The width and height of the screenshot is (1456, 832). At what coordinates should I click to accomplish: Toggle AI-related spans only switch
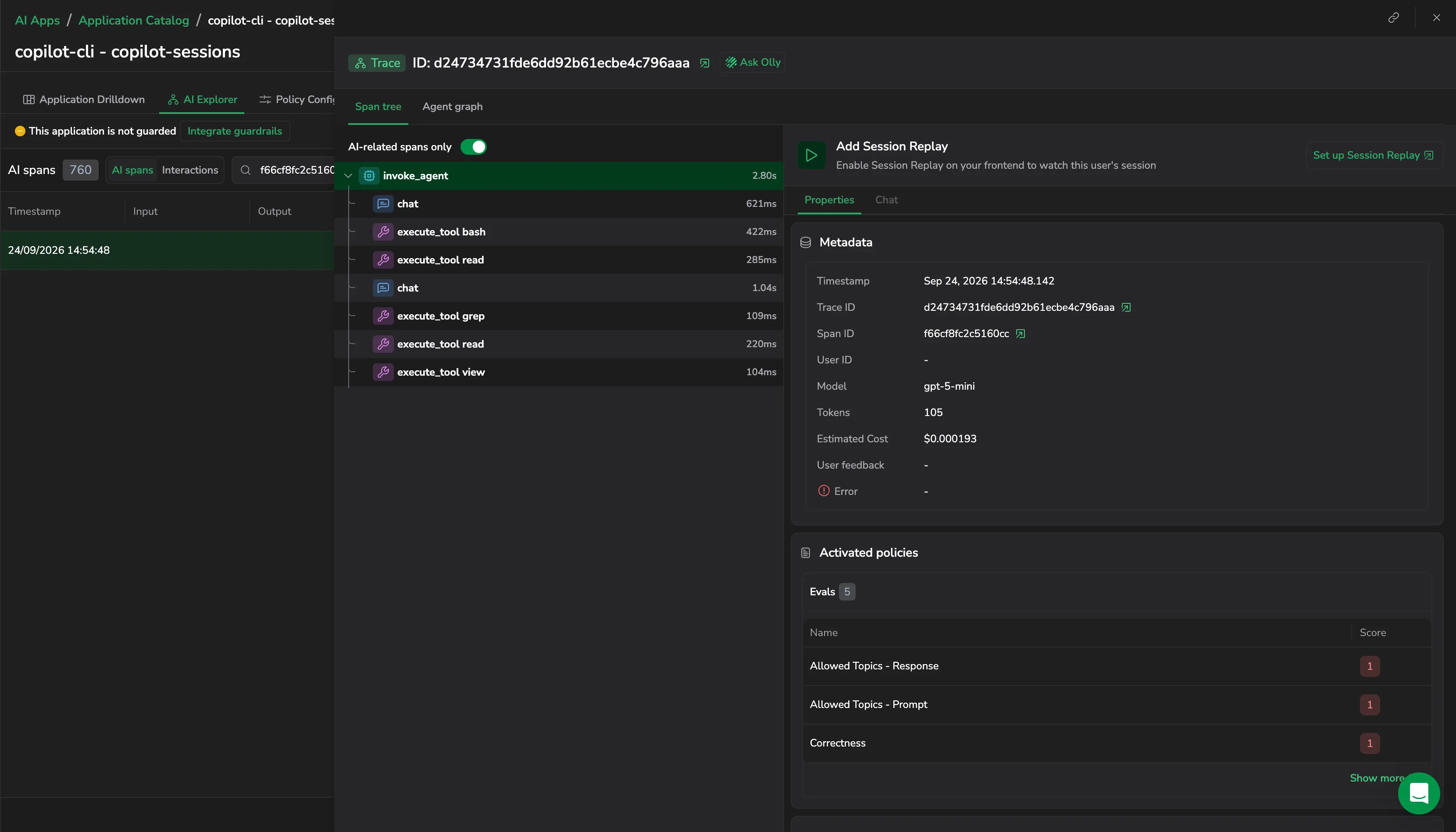(473, 147)
